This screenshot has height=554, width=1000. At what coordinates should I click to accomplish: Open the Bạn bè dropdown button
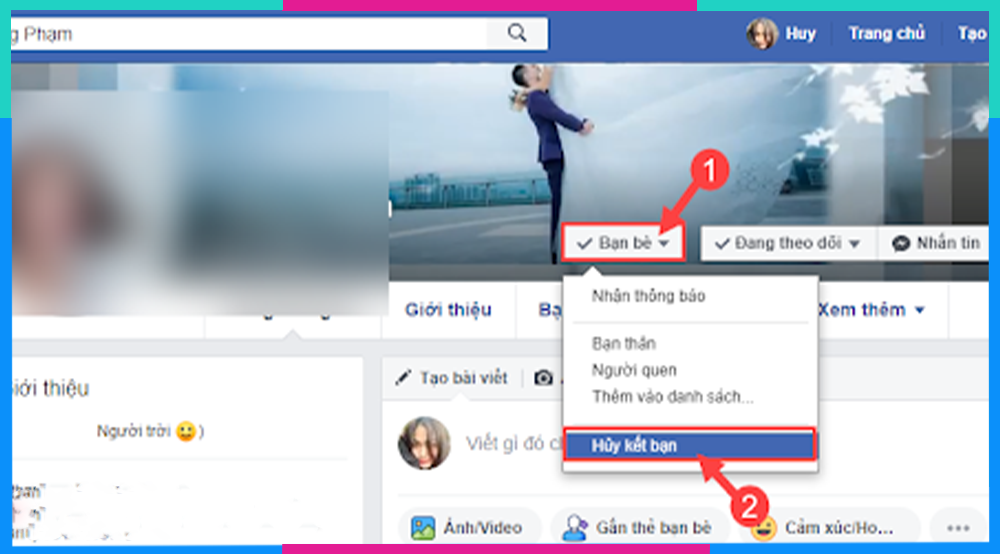(623, 243)
